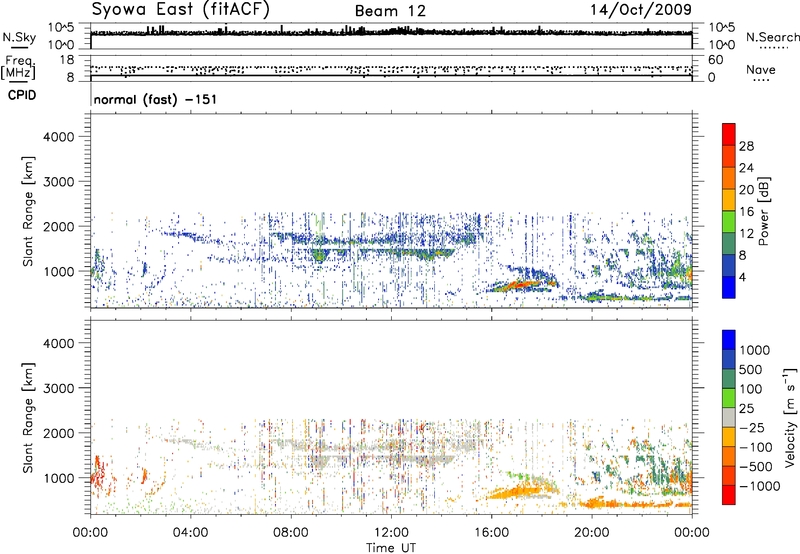Click the 'Beam 12' label

click(390, 11)
